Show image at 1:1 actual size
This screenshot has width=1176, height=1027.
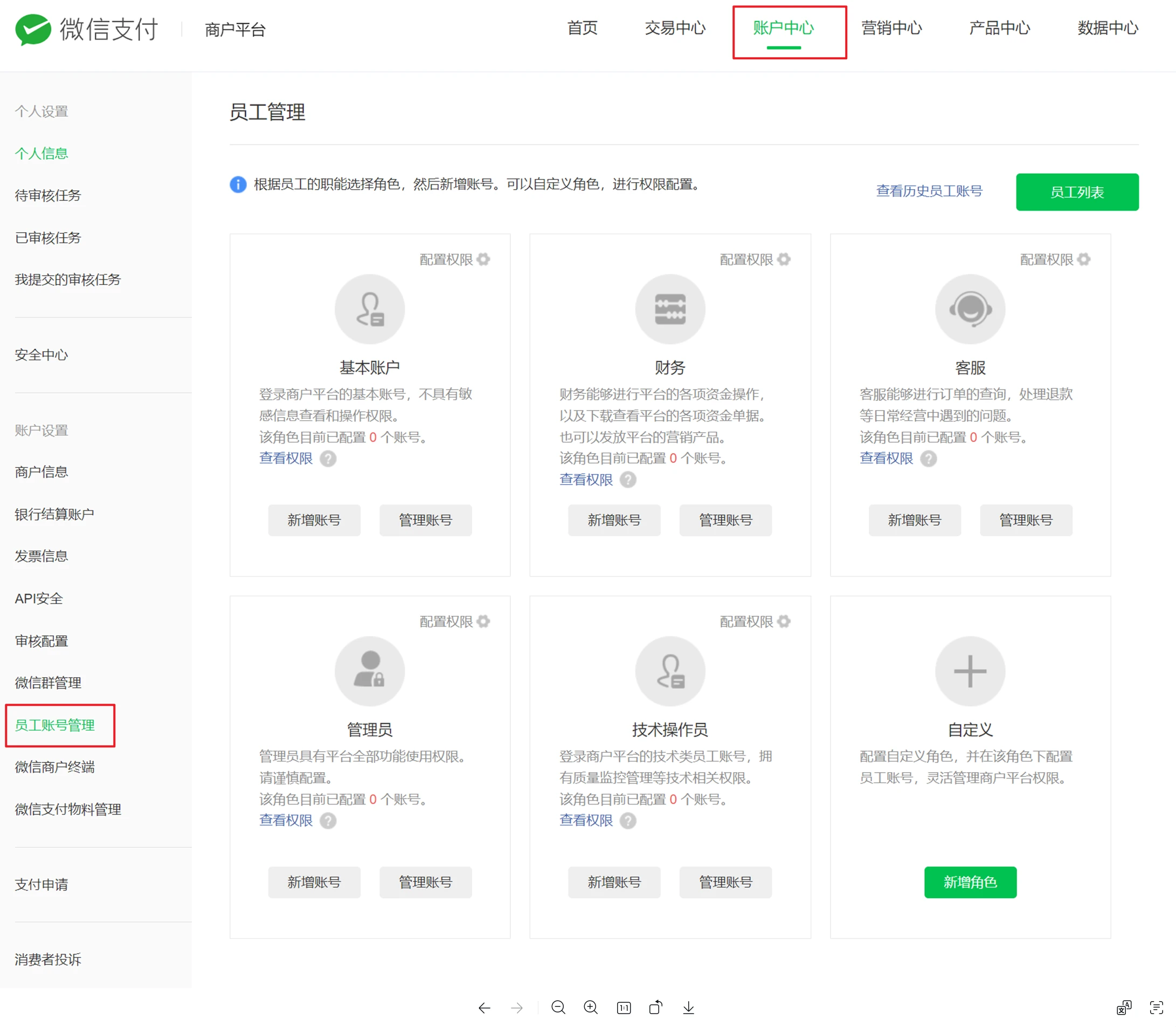pyautogui.click(x=624, y=1008)
